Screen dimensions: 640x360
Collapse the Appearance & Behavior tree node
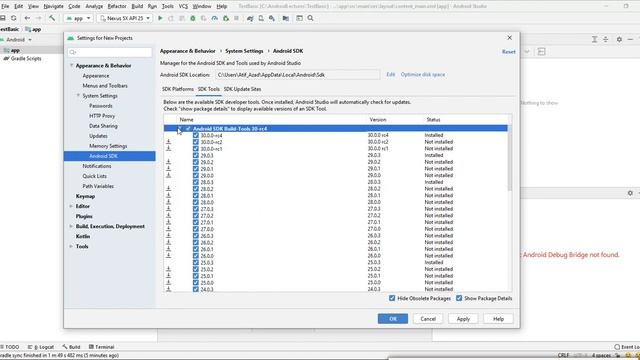71,66
